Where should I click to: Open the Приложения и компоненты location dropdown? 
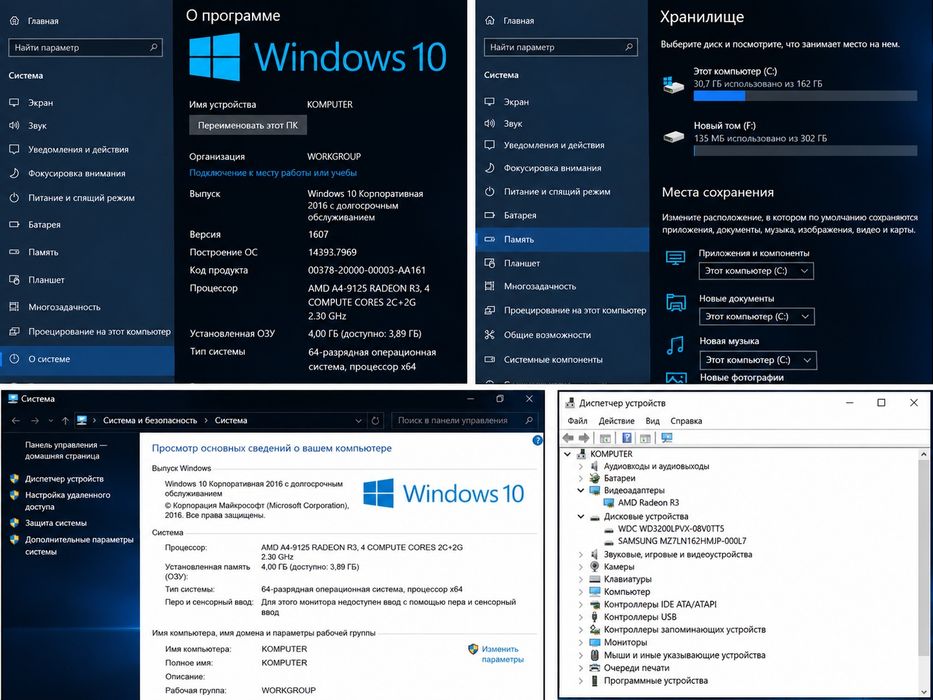756,271
